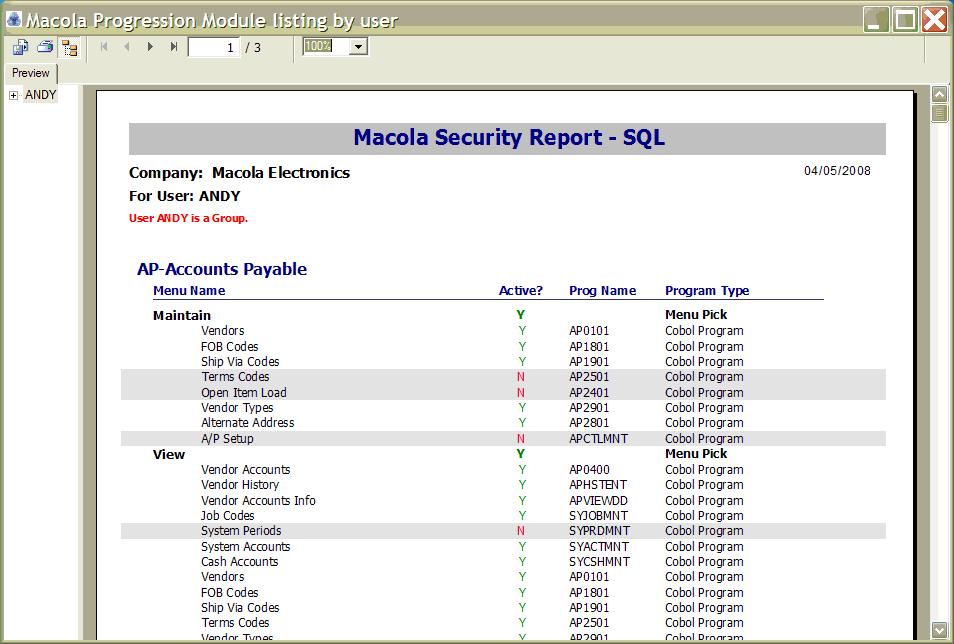Click the For User: ANDY line
The width and height of the screenshot is (954, 644).
click(x=184, y=196)
